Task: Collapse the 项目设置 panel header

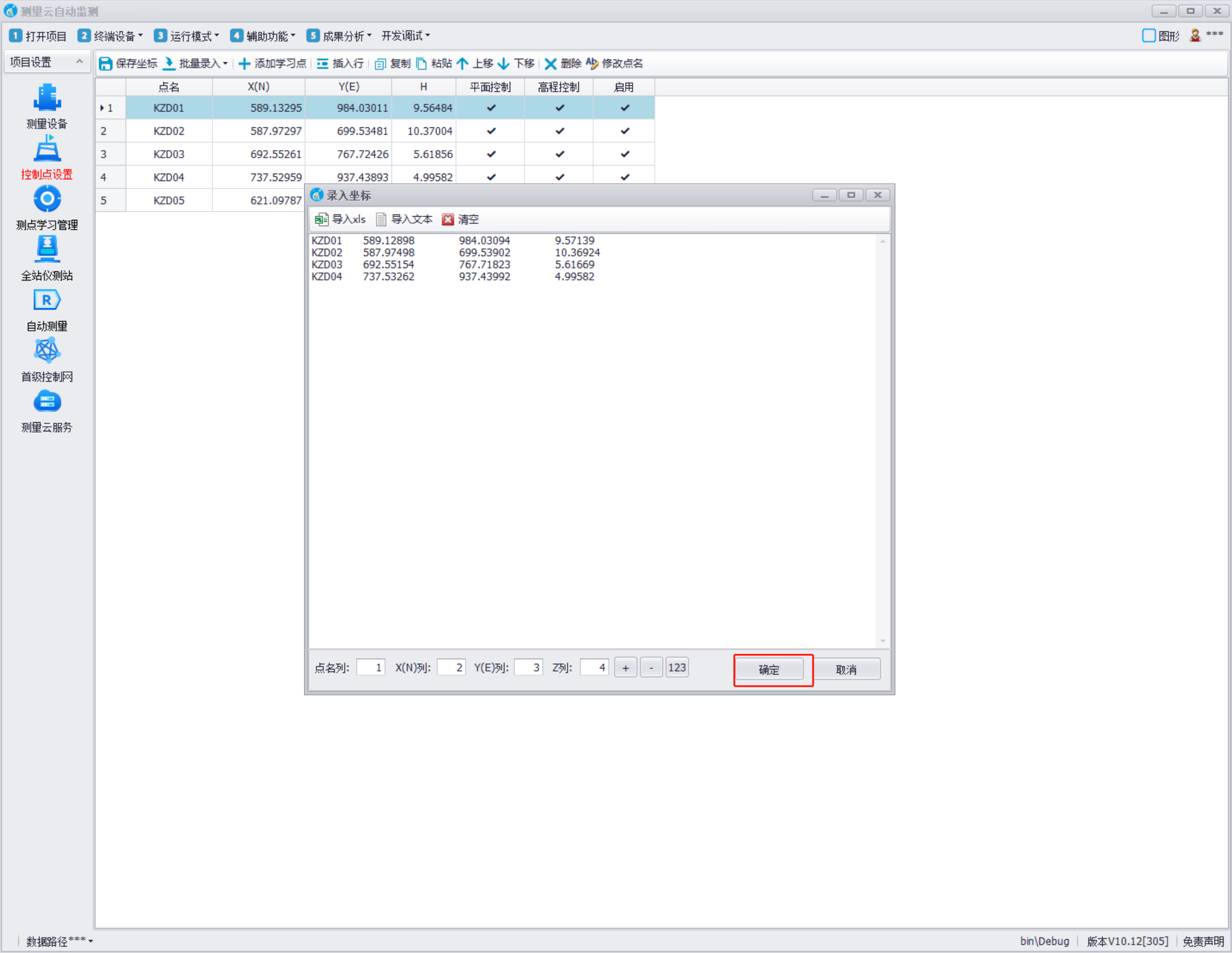Action: point(79,62)
